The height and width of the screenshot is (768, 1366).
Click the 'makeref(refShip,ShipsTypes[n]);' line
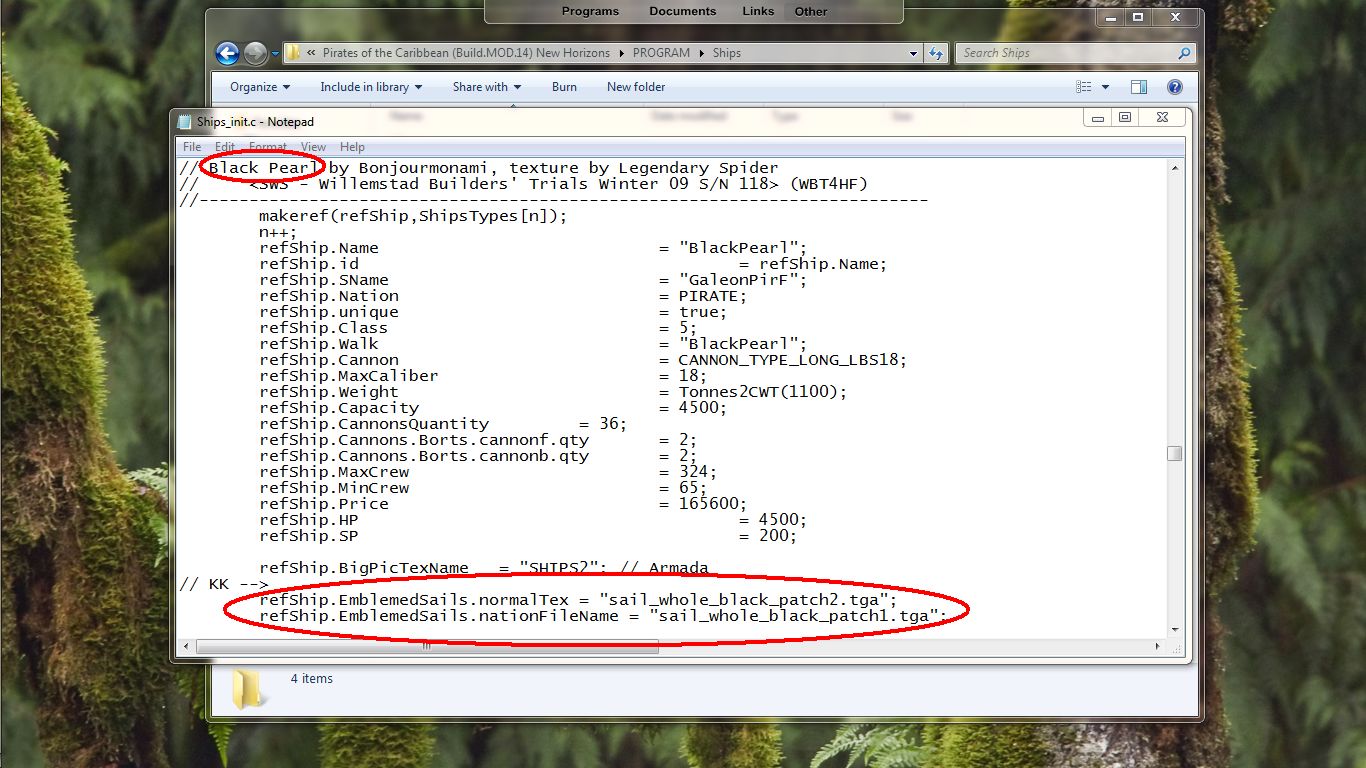[413, 216]
